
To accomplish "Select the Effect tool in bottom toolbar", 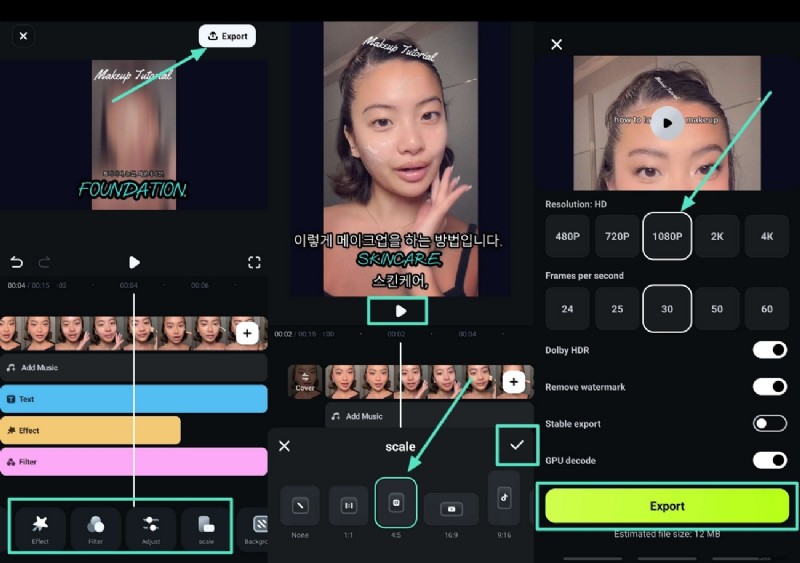I will [40, 527].
